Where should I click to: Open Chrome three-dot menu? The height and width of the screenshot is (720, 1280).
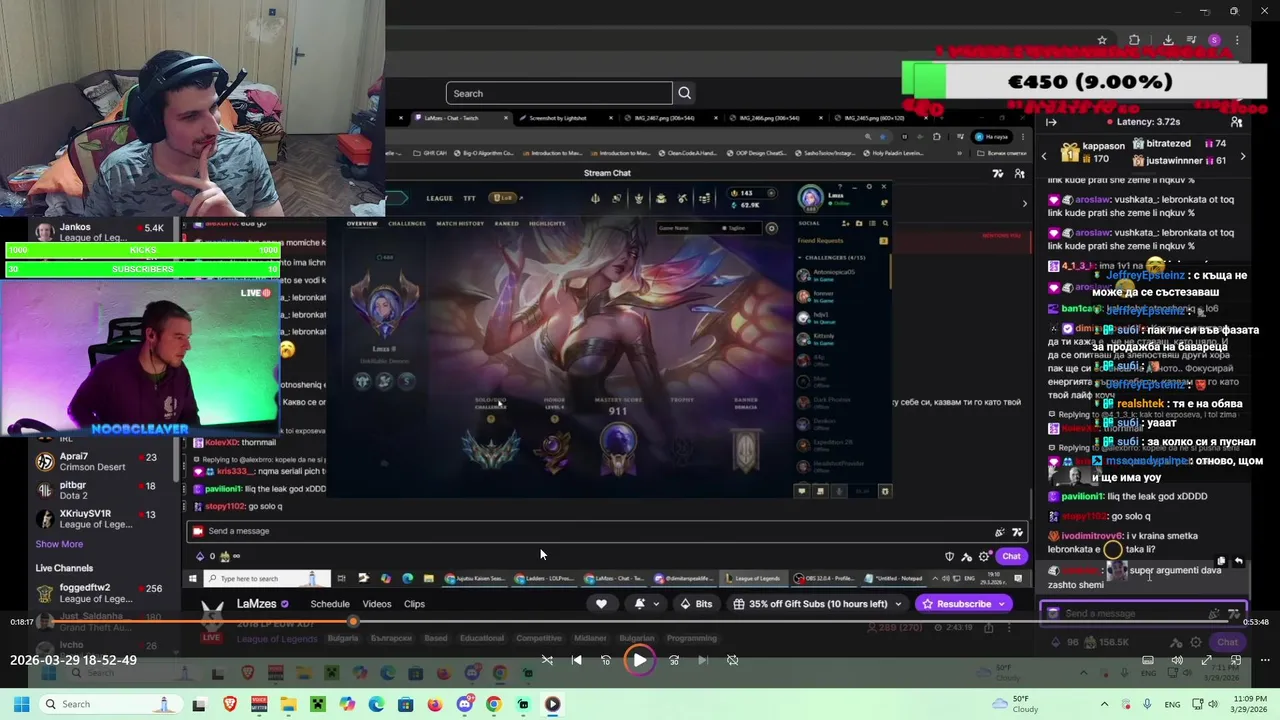click(x=1238, y=40)
